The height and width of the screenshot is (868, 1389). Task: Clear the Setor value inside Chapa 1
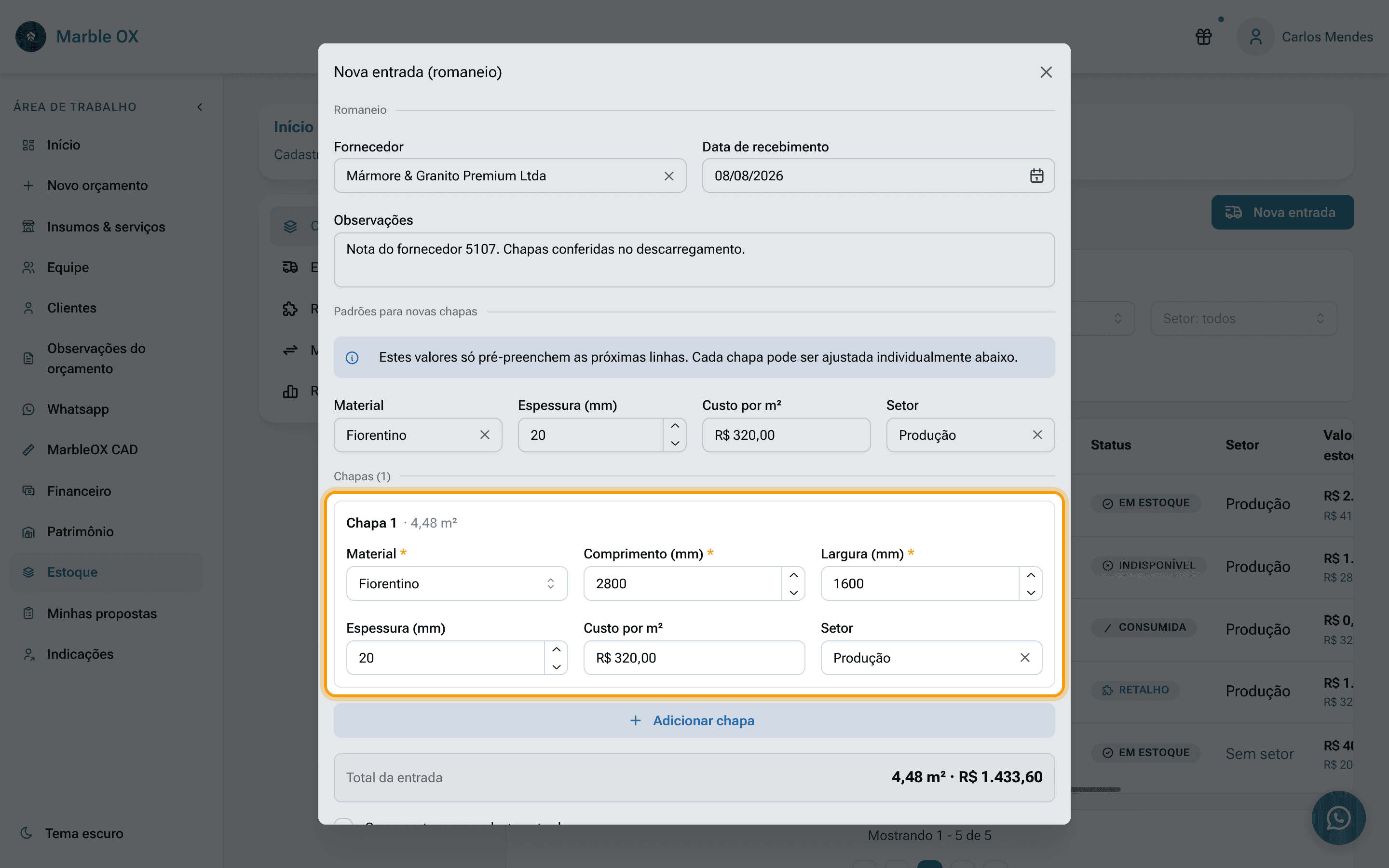[1024, 658]
